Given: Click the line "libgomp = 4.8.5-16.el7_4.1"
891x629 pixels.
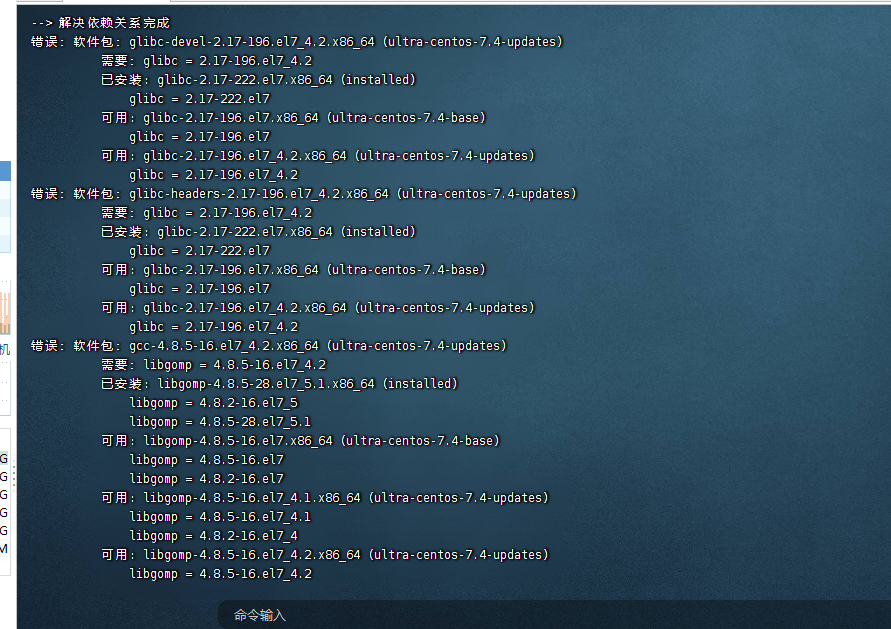Looking at the screenshot, I should click(220, 516).
